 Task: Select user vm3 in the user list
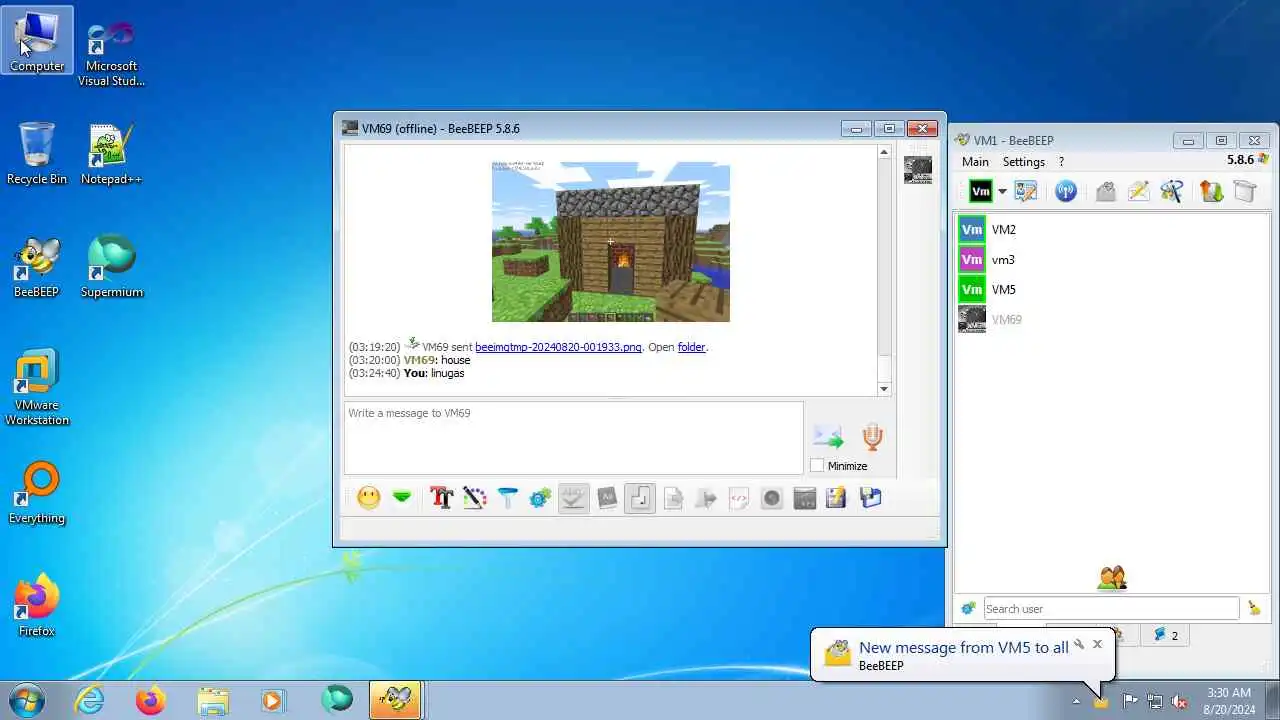(x=1111, y=260)
